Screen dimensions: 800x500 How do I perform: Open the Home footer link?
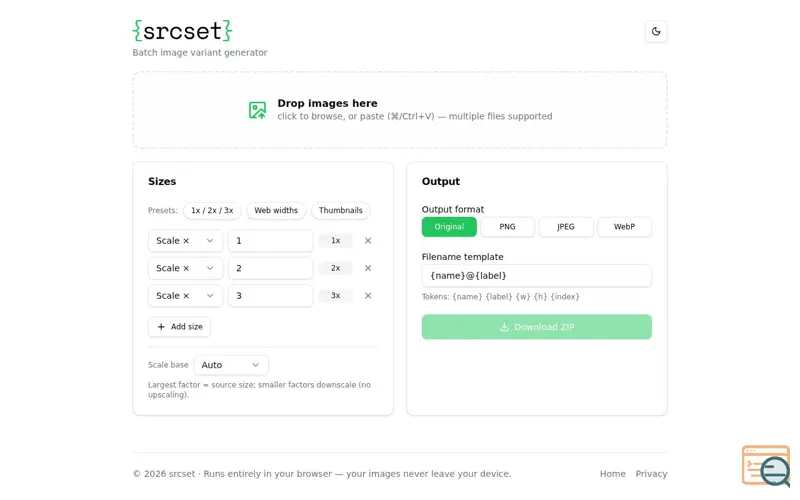pyautogui.click(x=613, y=474)
